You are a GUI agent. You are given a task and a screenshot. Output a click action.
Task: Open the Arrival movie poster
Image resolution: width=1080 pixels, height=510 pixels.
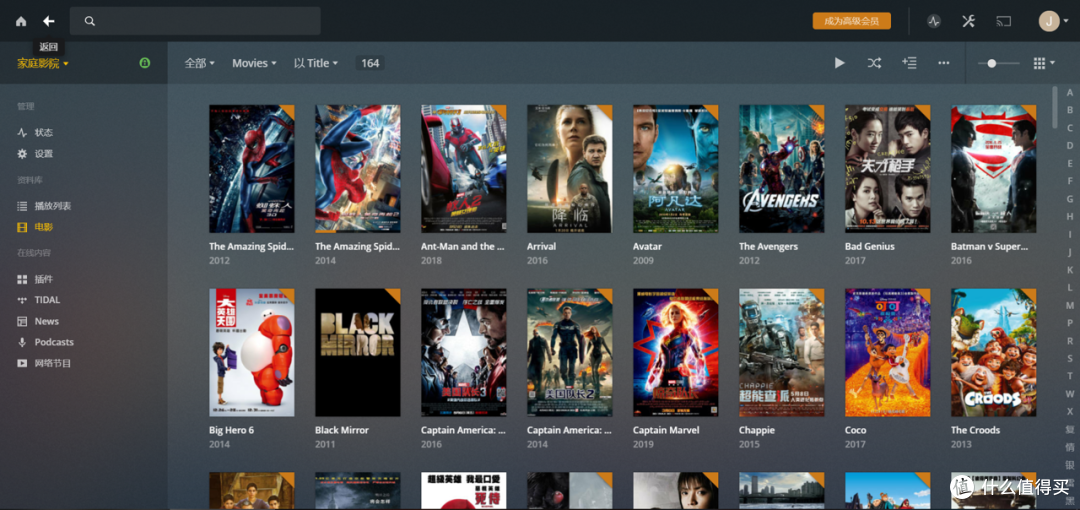pyautogui.click(x=570, y=169)
